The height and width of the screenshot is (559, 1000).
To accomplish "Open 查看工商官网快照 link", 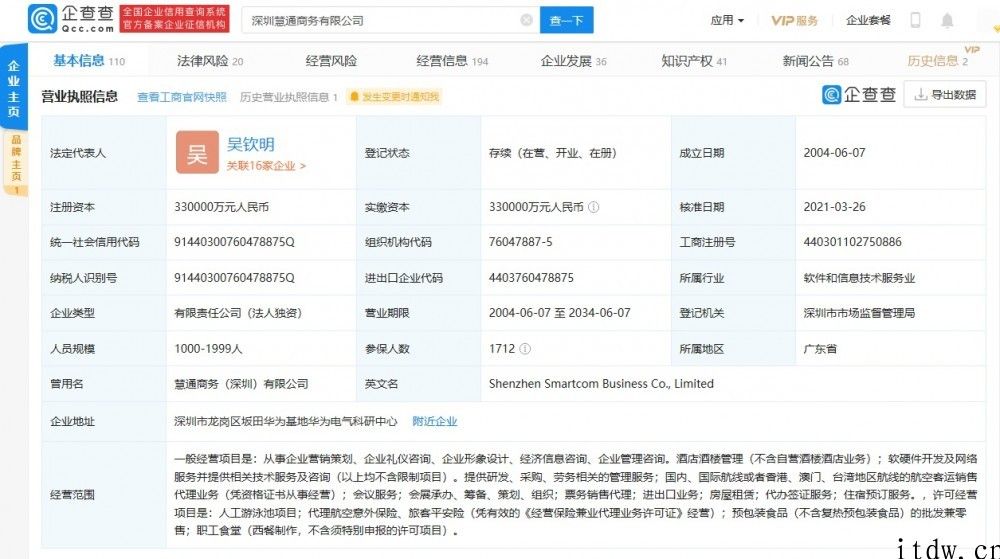I will (x=182, y=97).
